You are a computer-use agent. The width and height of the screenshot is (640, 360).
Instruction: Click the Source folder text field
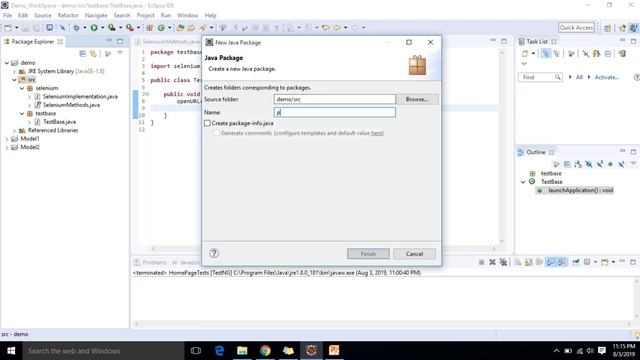334,99
